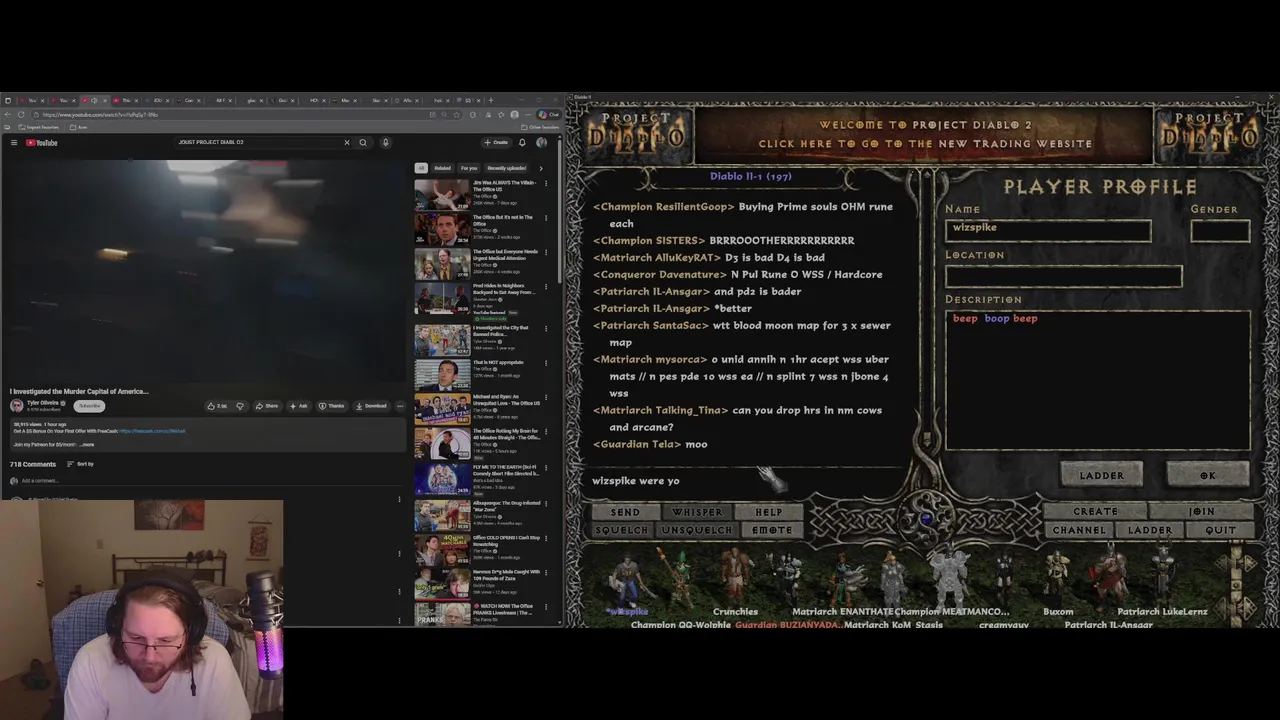Open options for 'Jim Was ALWAYS The Villain' video
This screenshot has height=720, width=1280.
[546, 183]
